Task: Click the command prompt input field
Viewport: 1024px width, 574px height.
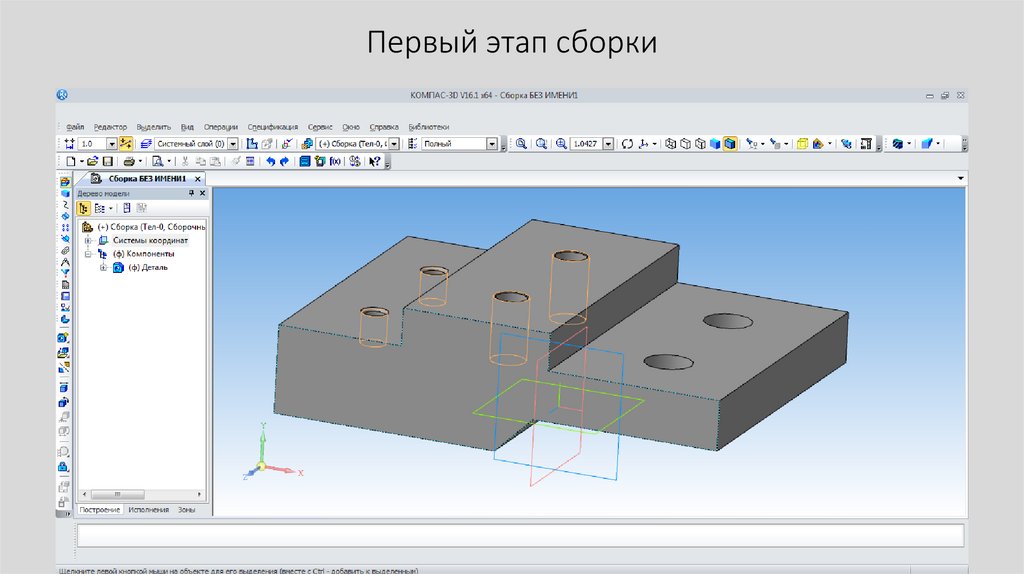Action: tap(520, 535)
